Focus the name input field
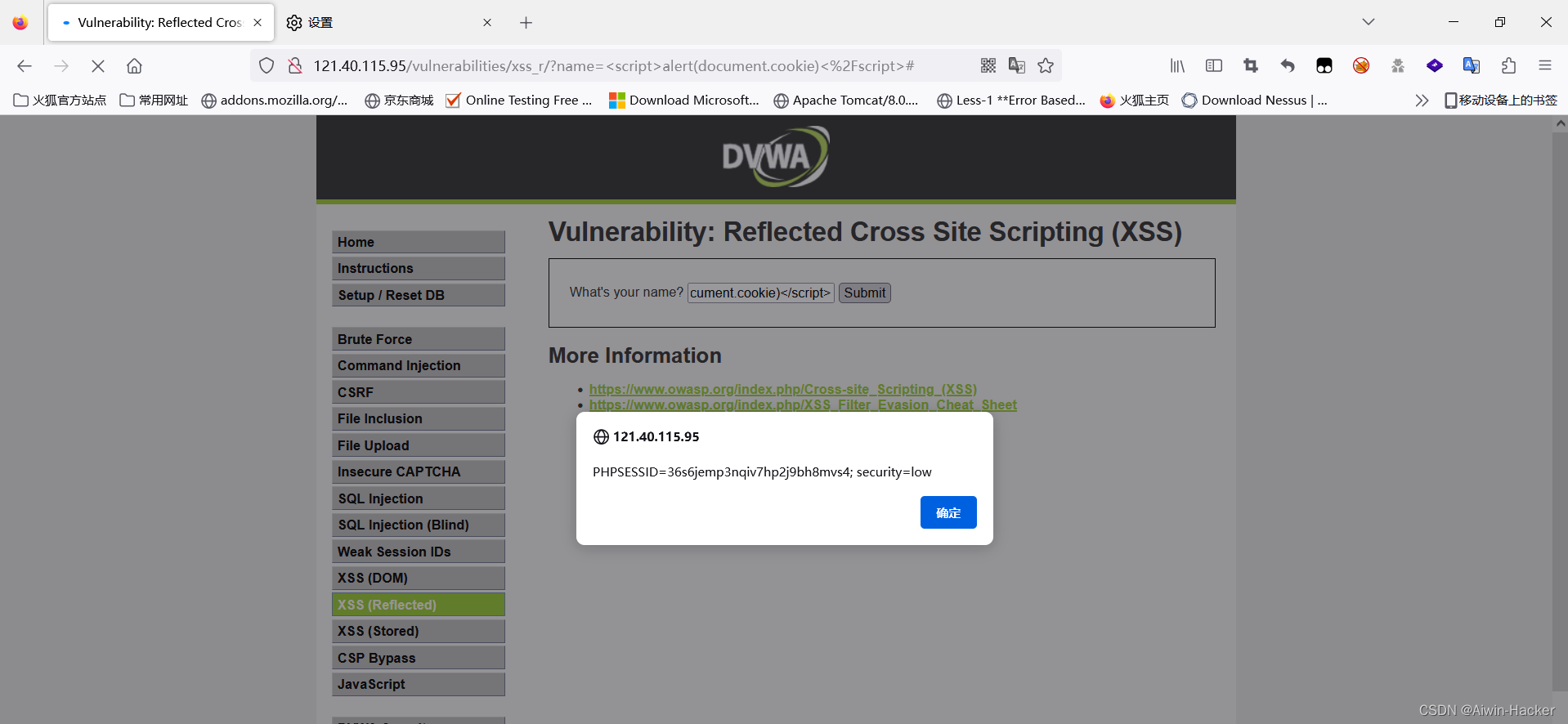The image size is (1568, 724). [x=761, y=293]
